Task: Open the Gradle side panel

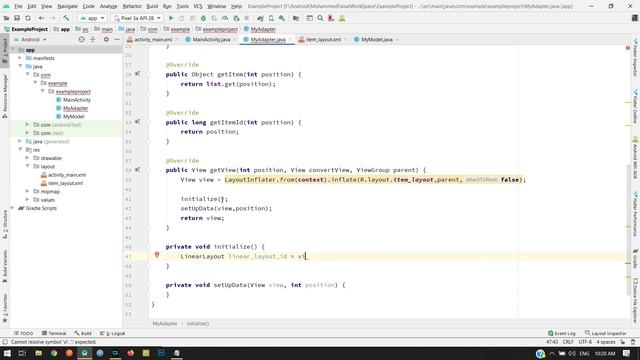Action: [x=636, y=260]
